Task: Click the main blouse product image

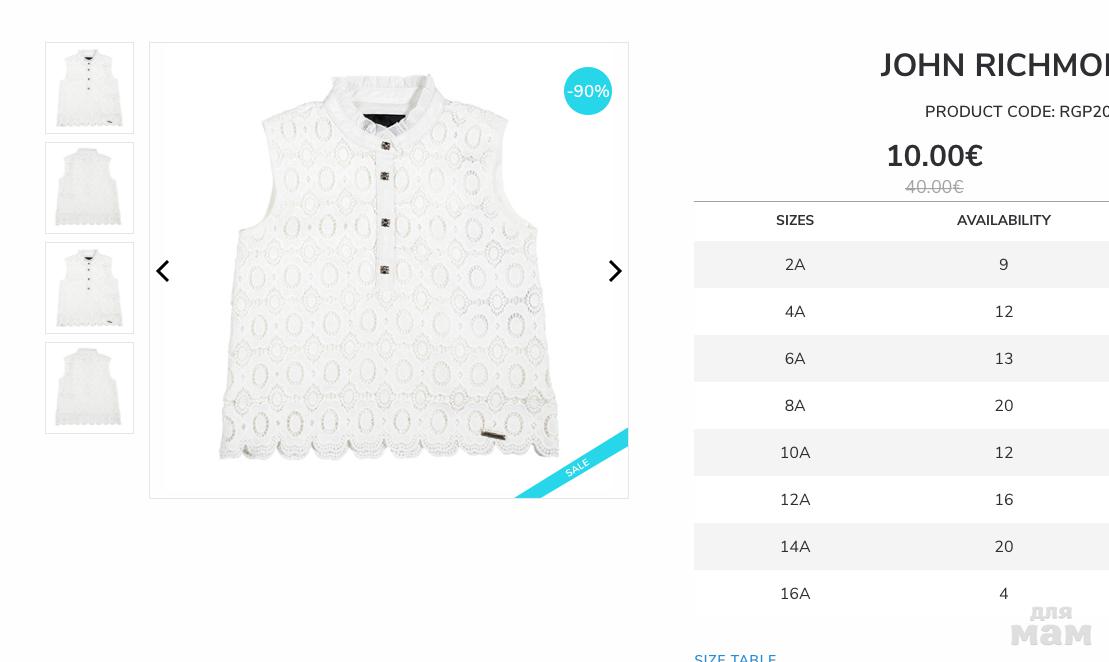Action: click(388, 270)
